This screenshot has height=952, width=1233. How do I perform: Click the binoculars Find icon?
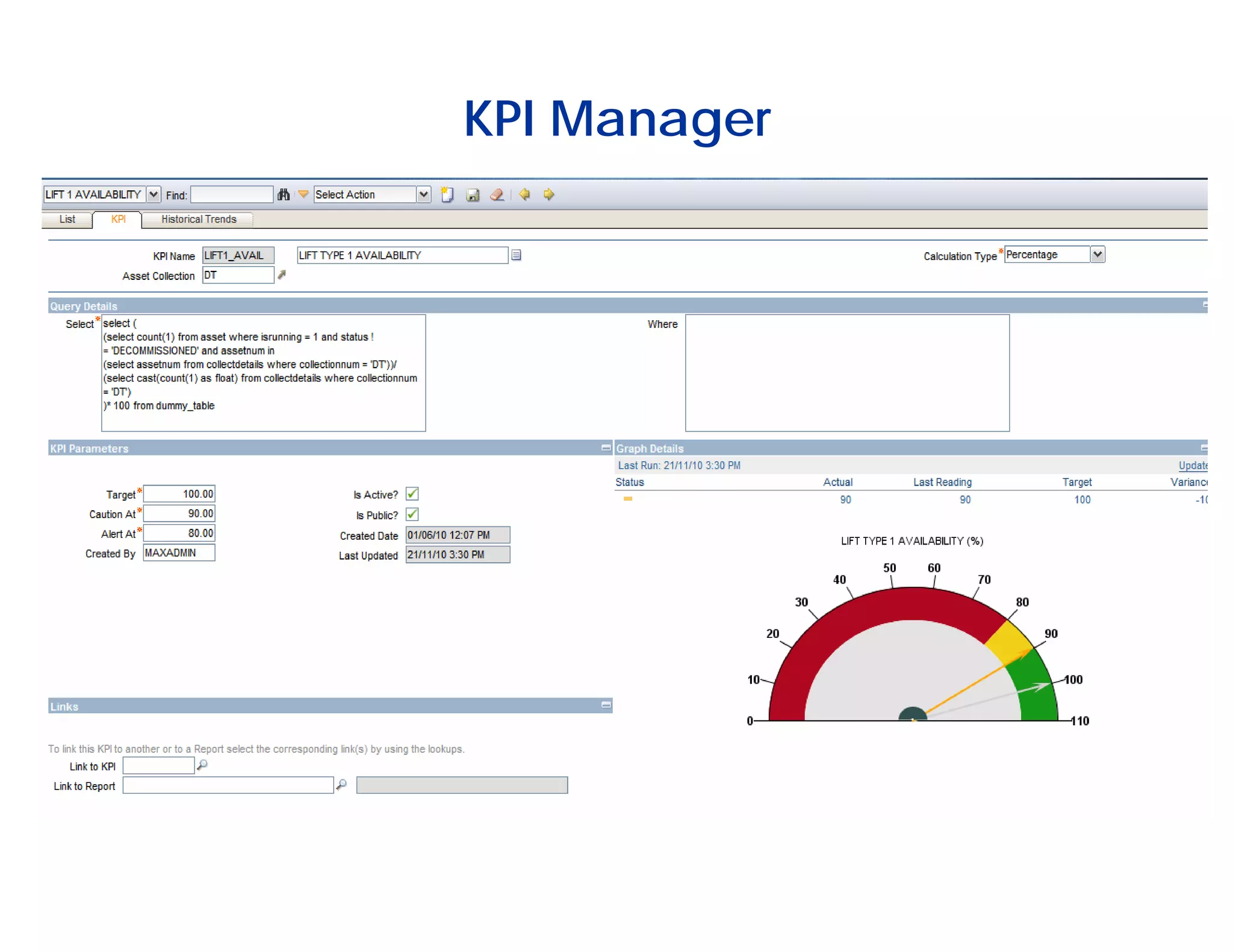pyautogui.click(x=284, y=194)
